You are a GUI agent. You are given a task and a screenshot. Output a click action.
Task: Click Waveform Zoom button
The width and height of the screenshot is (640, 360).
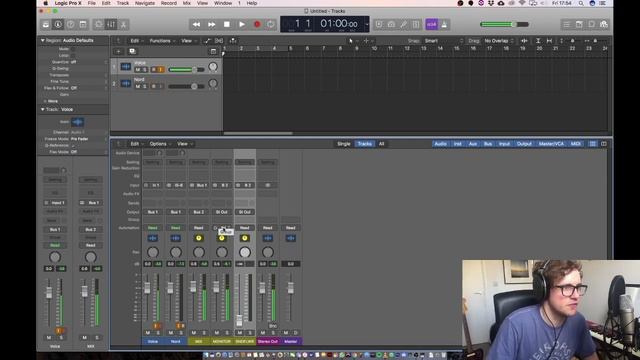(524, 41)
